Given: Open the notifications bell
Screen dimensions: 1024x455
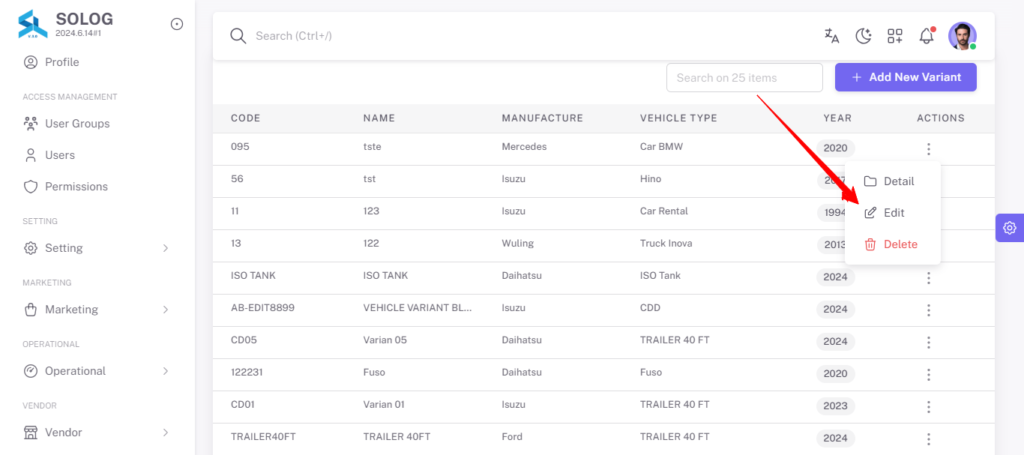Looking at the screenshot, I should pyautogui.click(x=926, y=36).
